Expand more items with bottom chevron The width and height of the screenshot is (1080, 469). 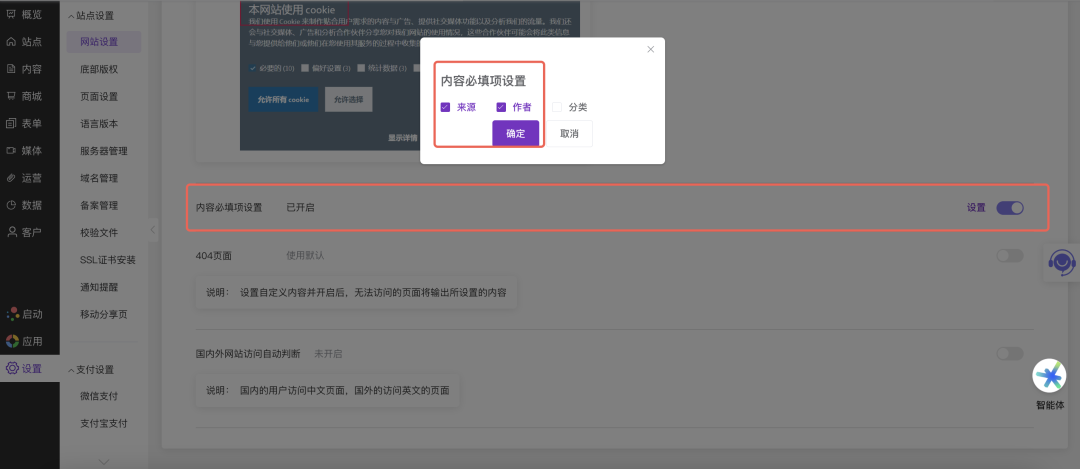click(104, 461)
